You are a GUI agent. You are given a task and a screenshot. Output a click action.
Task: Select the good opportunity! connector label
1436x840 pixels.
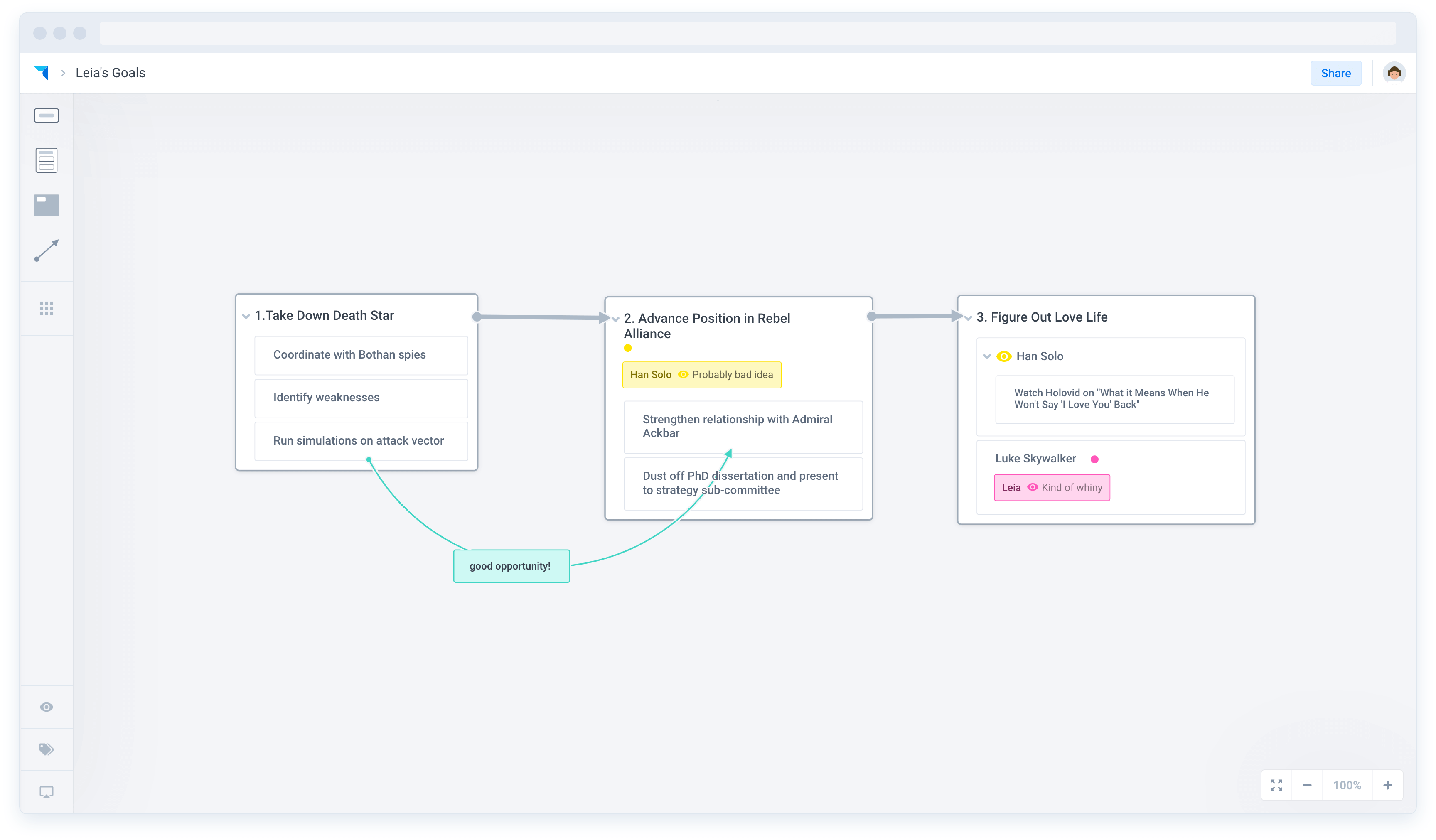[511, 566]
